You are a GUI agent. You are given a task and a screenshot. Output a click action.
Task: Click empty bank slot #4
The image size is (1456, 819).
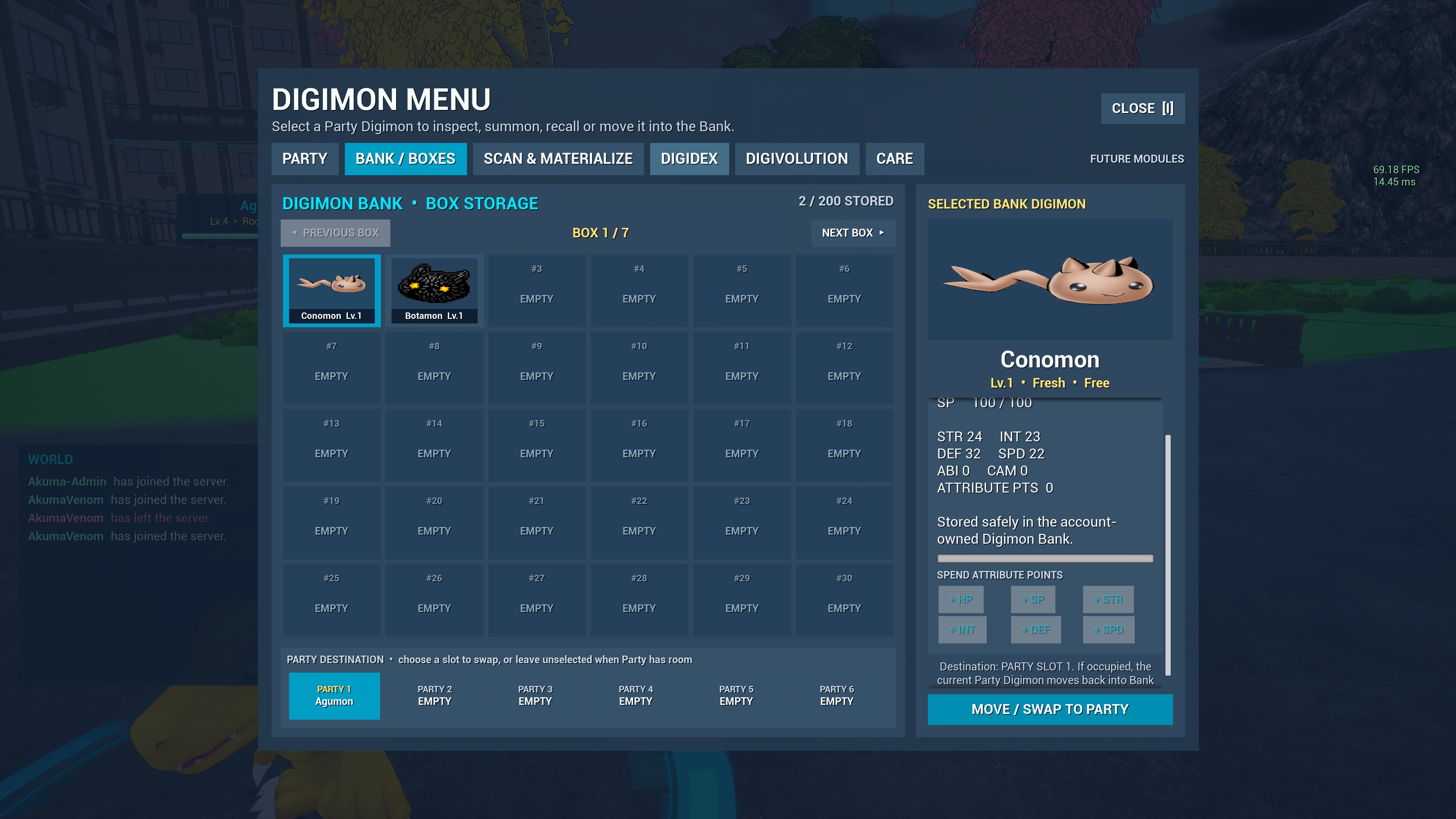pos(639,290)
